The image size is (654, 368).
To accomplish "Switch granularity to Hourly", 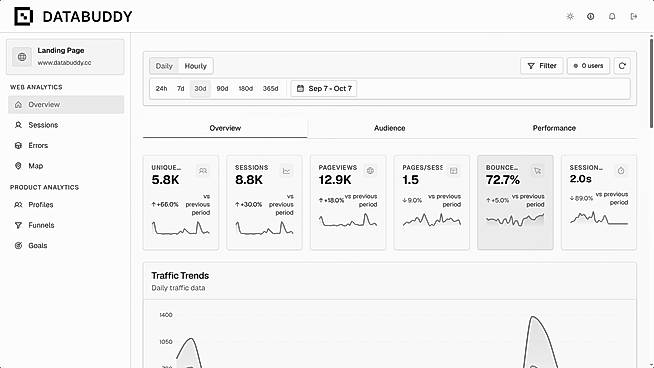I will (x=196, y=66).
